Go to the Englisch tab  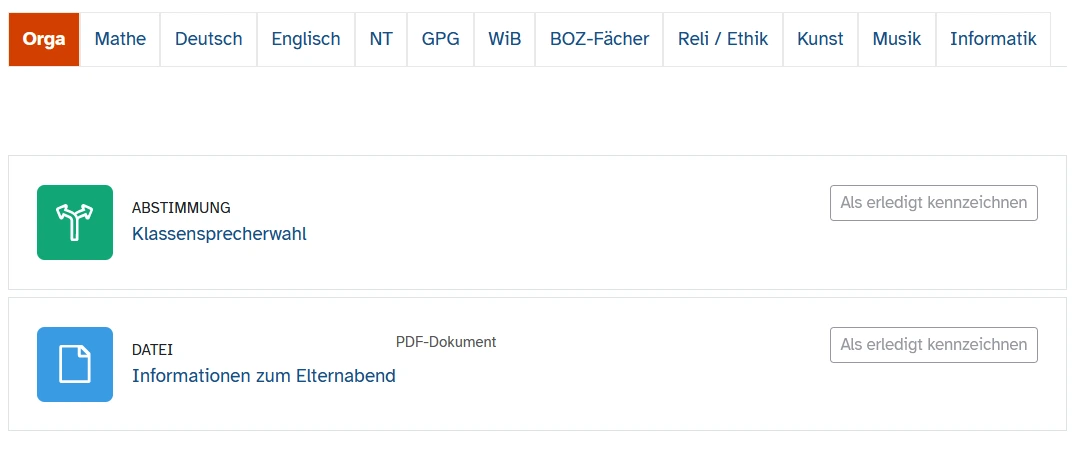point(306,40)
